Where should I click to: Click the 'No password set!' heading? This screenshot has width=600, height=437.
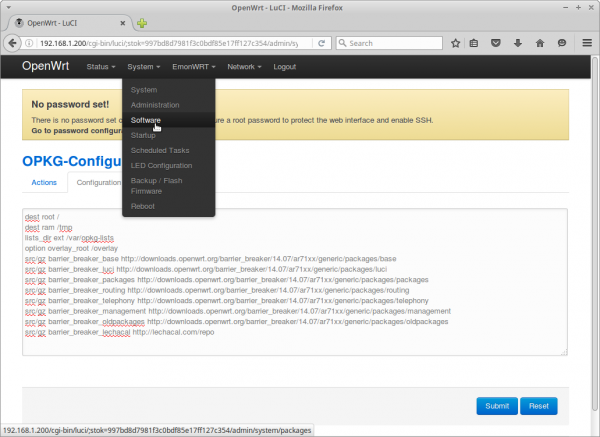click(x=70, y=104)
